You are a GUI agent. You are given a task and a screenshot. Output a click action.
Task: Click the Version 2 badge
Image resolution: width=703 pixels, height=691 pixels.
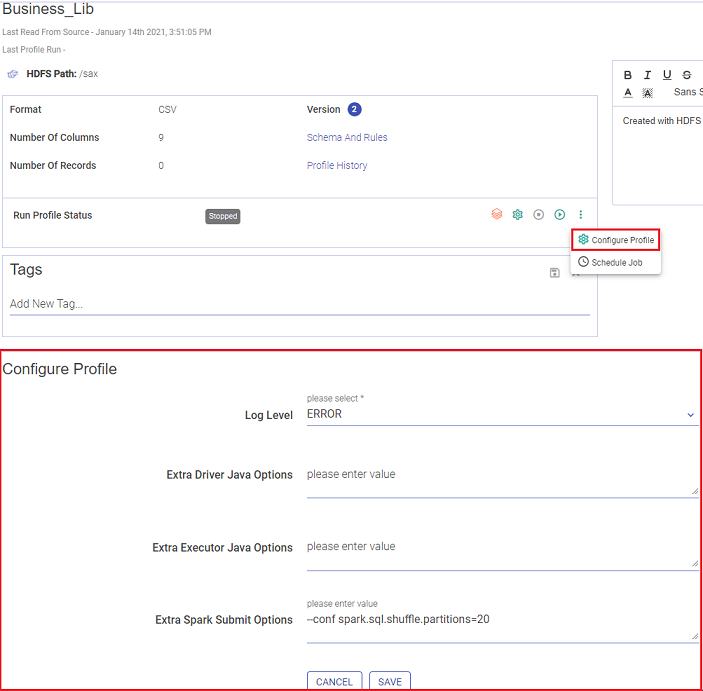pyautogui.click(x=354, y=109)
